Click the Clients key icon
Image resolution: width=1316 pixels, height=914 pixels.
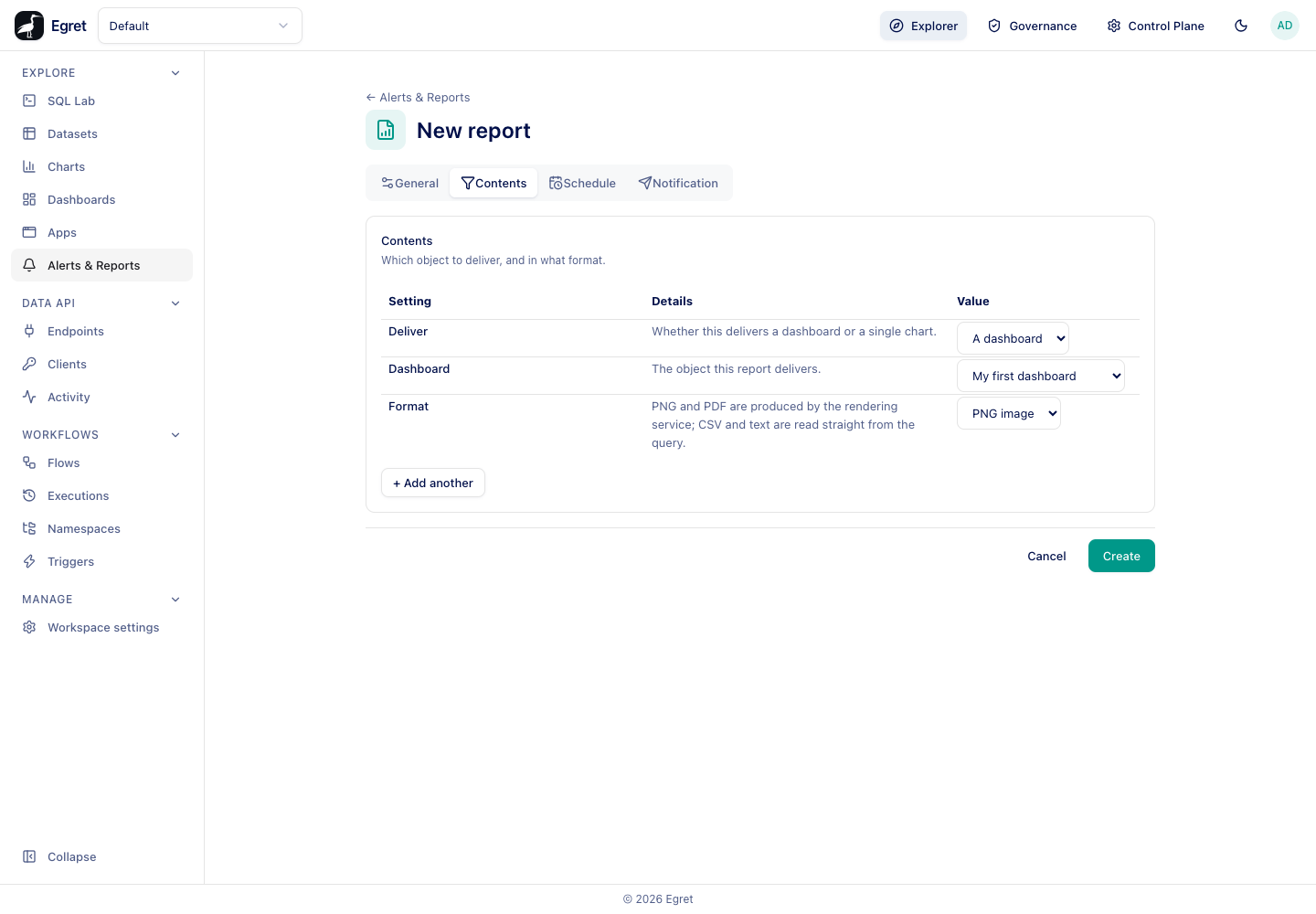pos(29,364)
